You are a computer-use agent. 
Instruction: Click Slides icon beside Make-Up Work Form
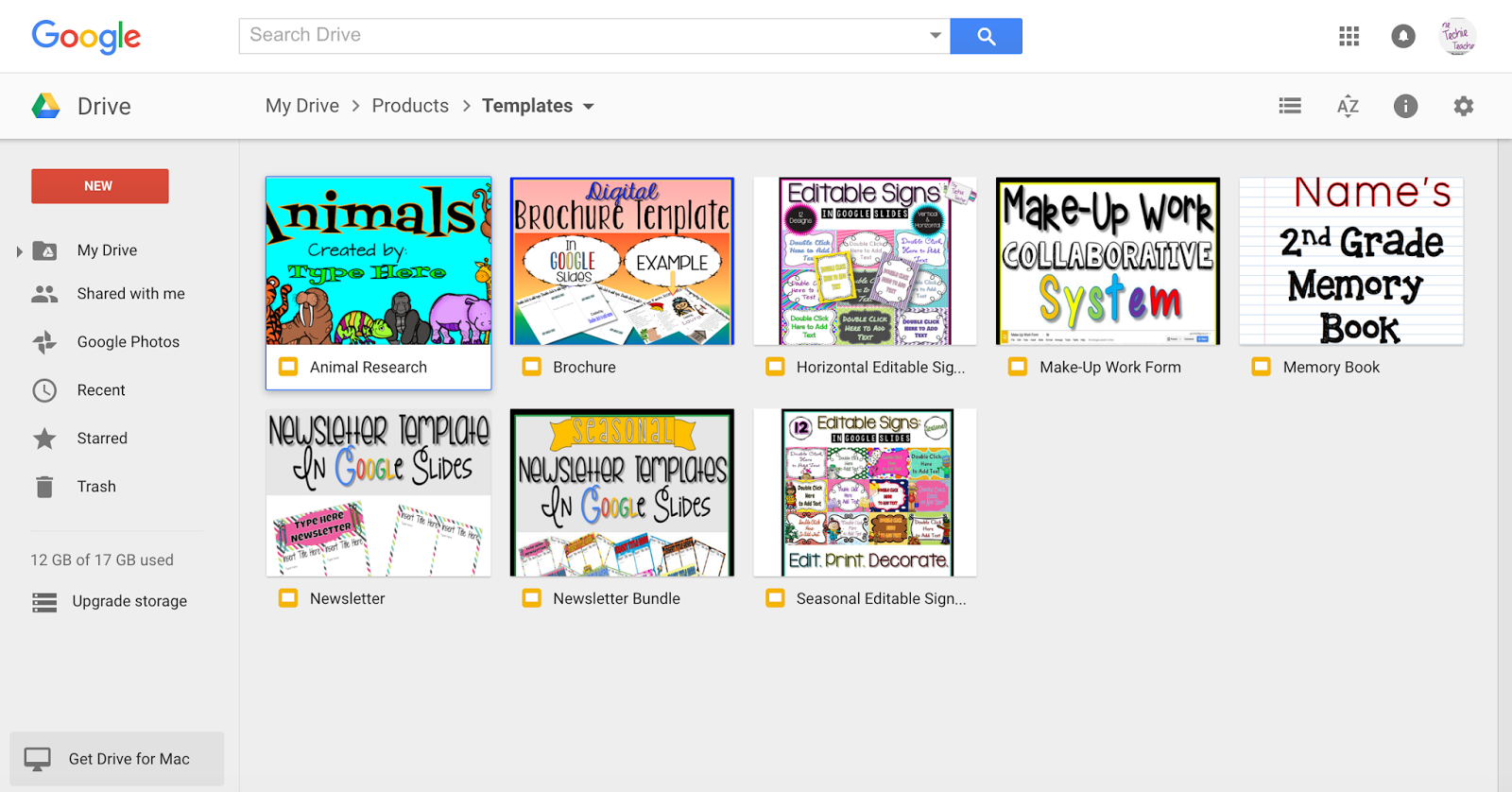(1018, 367)
